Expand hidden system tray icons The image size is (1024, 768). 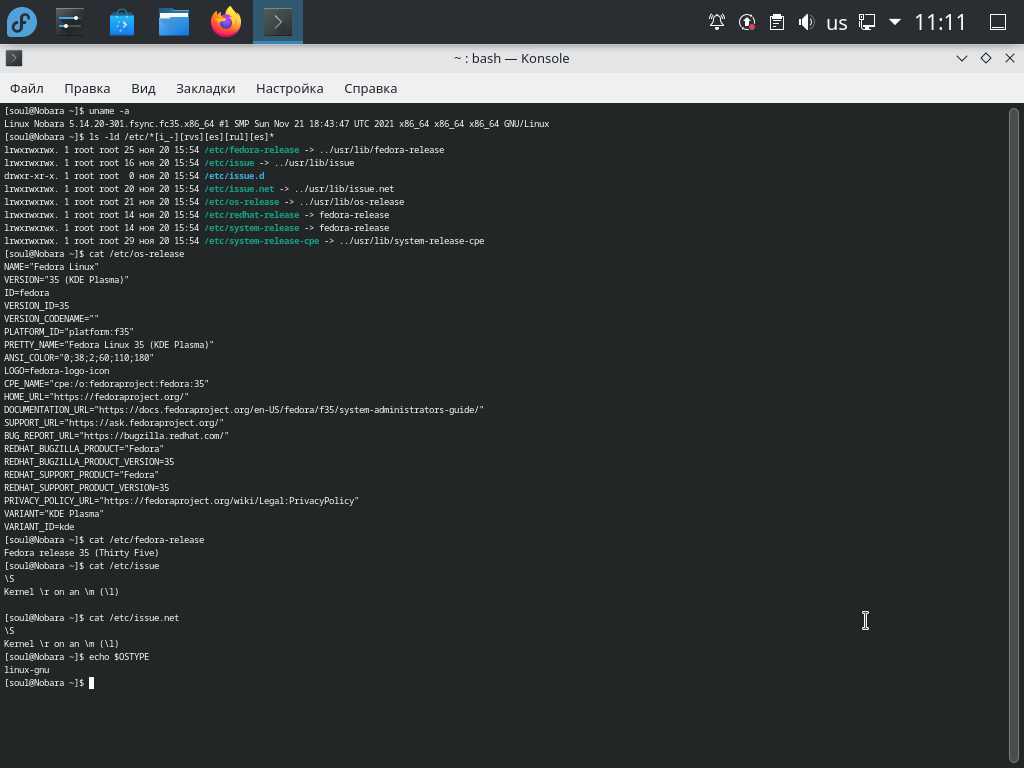(895, 22)
